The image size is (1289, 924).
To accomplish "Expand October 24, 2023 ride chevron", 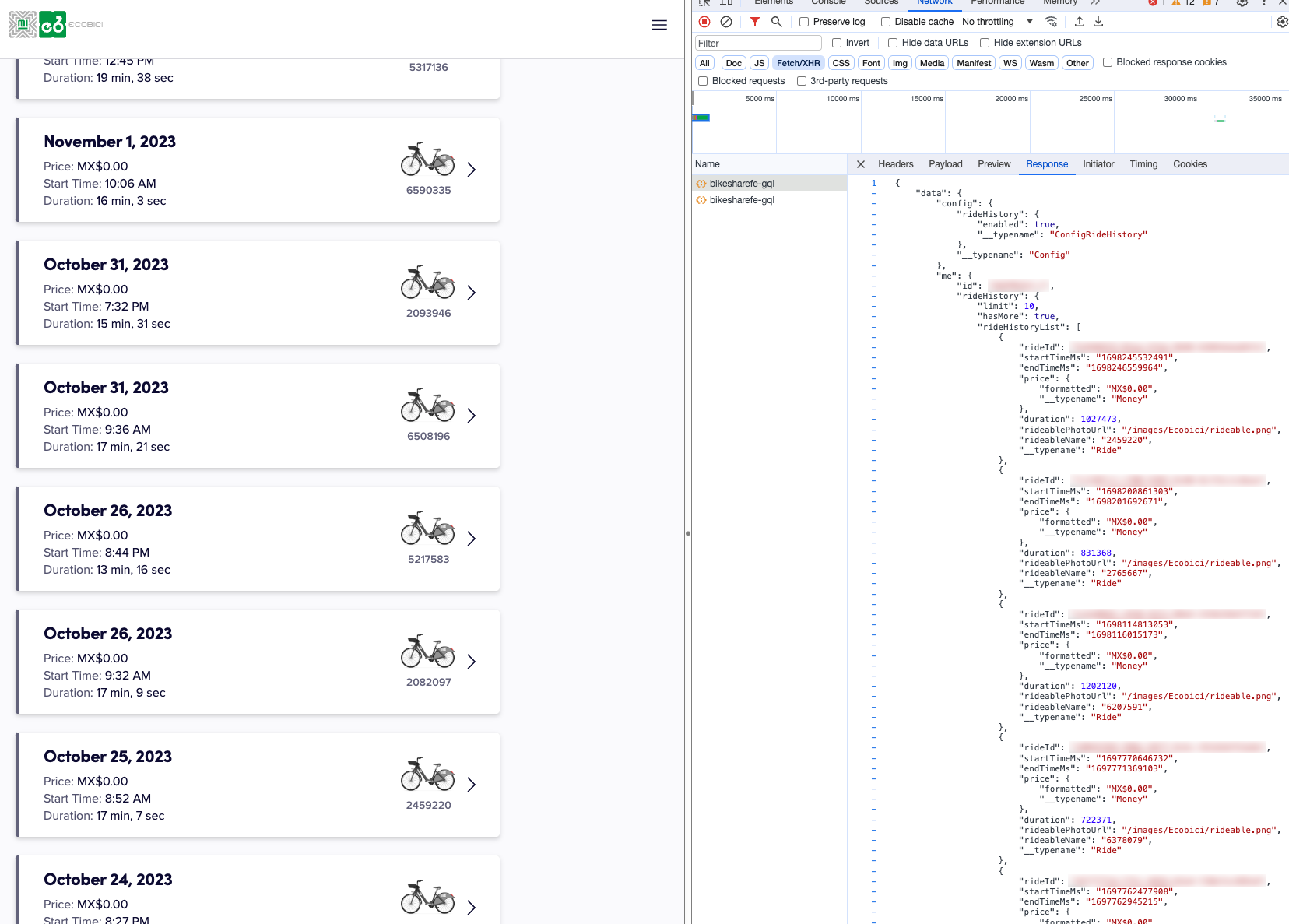I will (471, 908).
